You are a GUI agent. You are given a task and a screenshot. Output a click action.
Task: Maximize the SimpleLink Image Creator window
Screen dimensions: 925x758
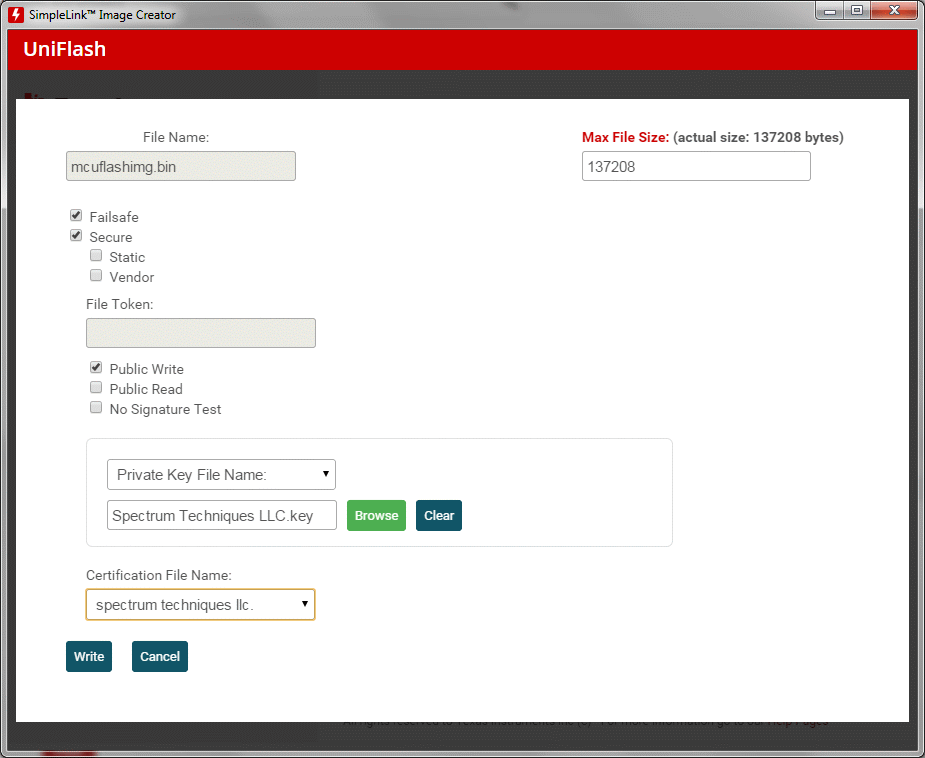click(x=857, y=11)
